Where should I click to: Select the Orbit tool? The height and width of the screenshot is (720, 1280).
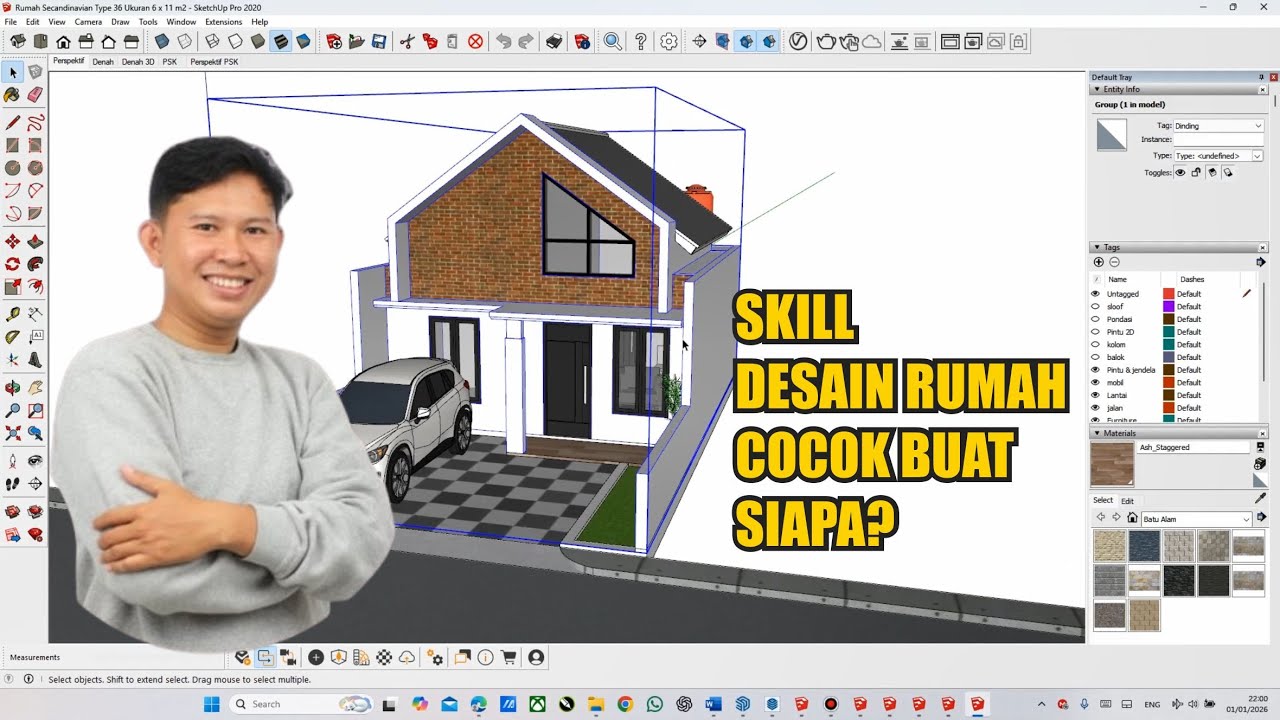click(13, 387)
